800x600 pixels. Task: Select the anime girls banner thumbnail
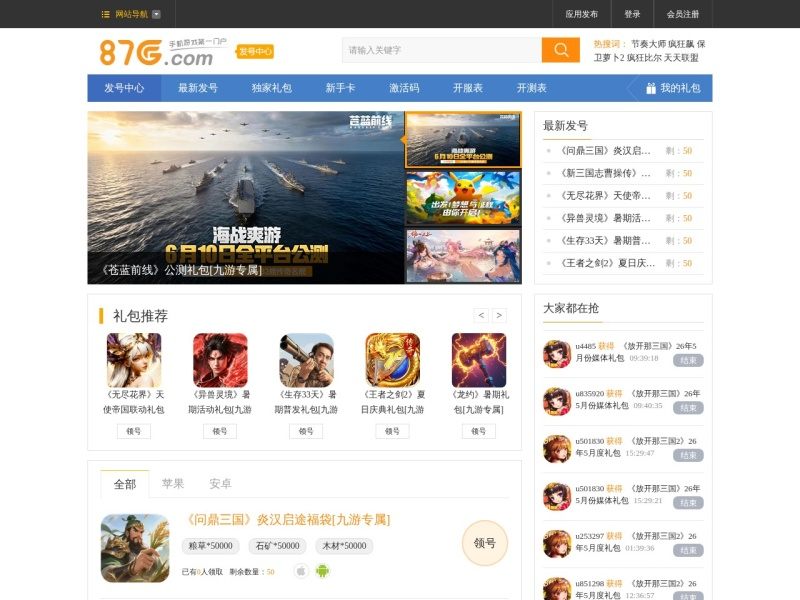[x=463, y=256]
